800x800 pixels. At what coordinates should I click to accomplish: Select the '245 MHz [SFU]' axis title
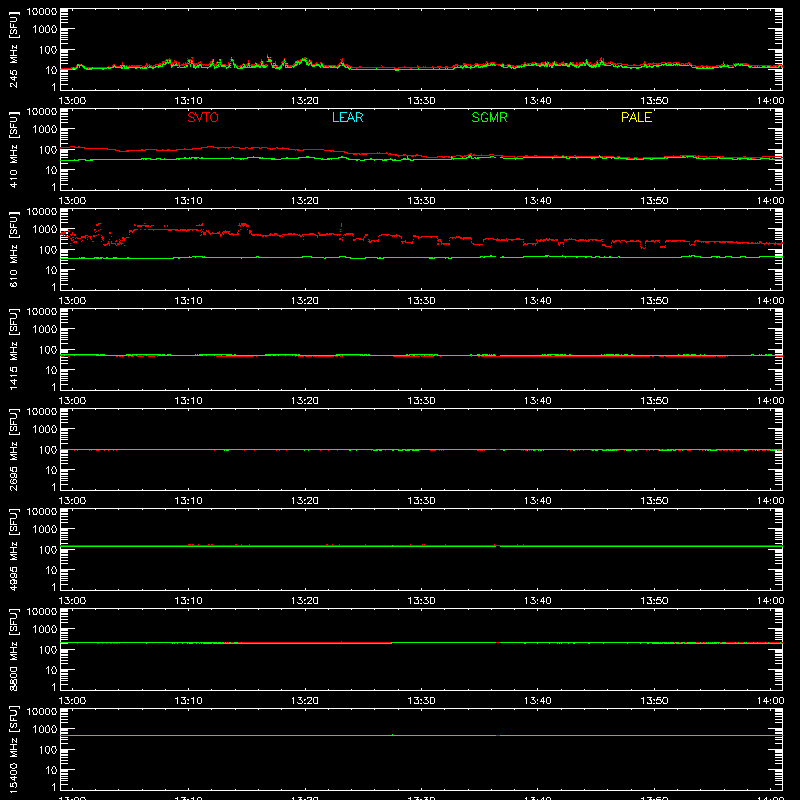pyautogui.click(x=13, y=50)
